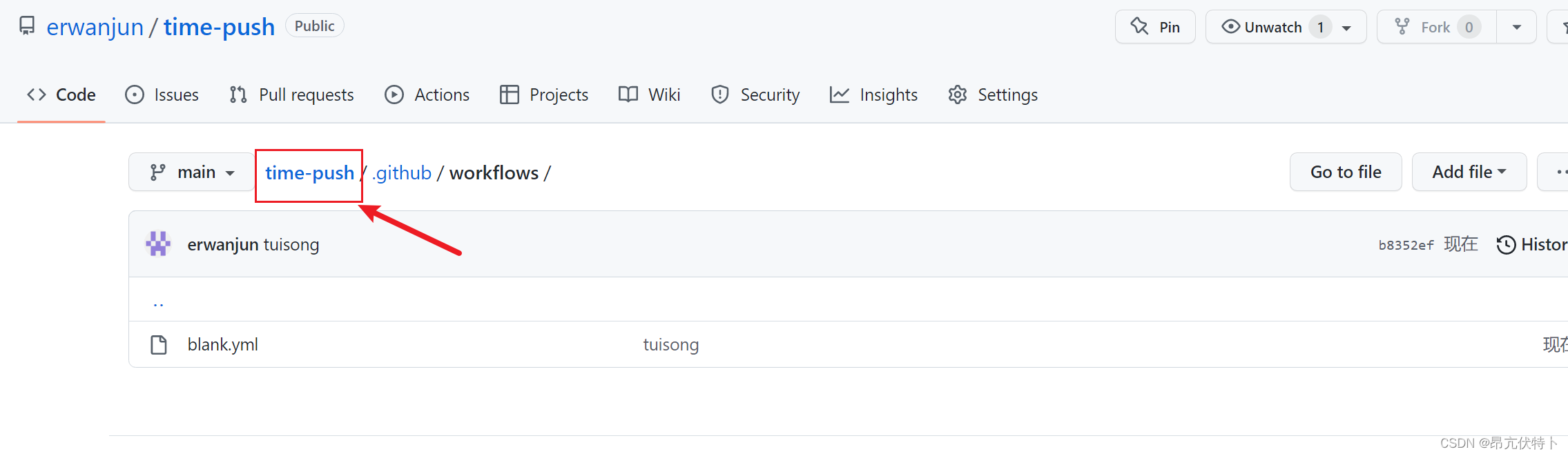Go to the Issues tab
Image resolution: width=1568 pixels, height=456 pixels.
[x=162, y=95]
